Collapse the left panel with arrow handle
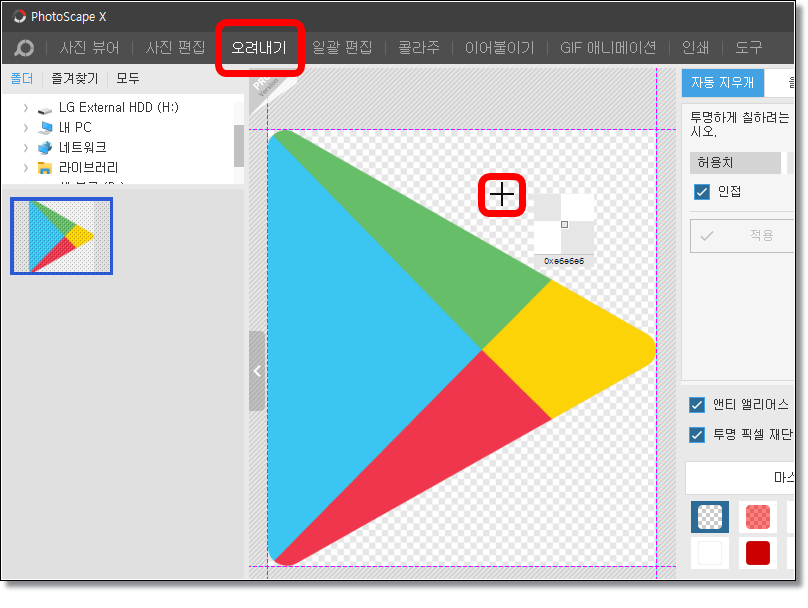Screen dimensions: 808x608 pos(257,371)
